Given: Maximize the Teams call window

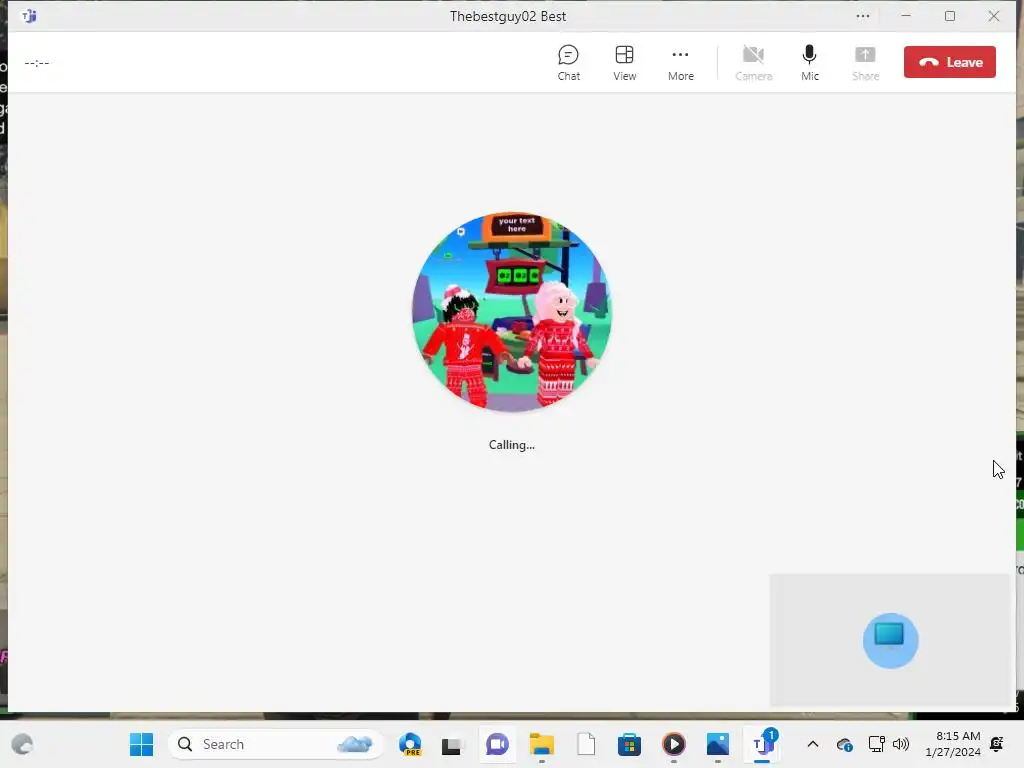Looking at the screenshot, I should click(x=950, y=16).
